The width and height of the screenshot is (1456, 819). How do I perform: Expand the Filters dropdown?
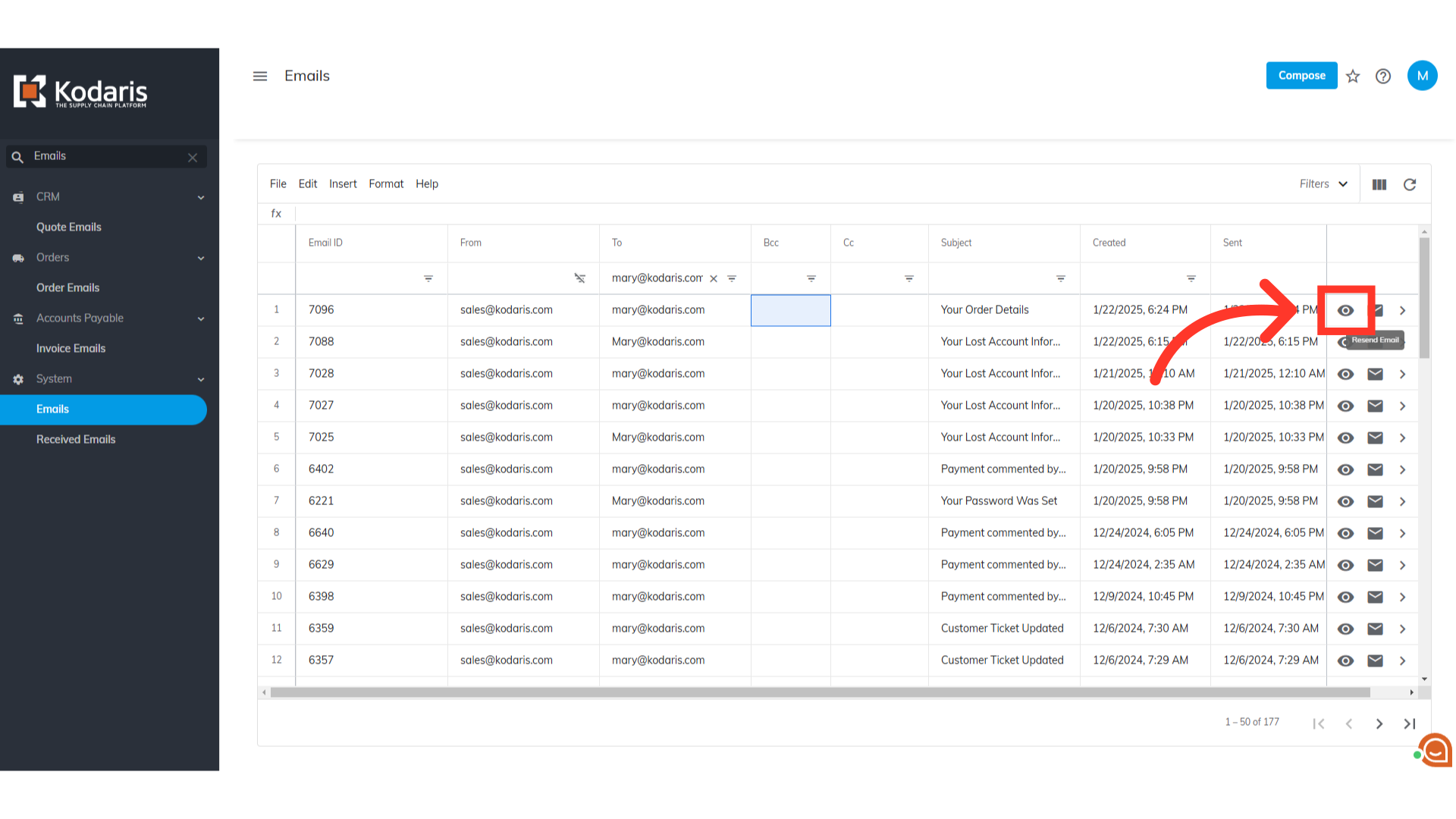pos(1323,184)
